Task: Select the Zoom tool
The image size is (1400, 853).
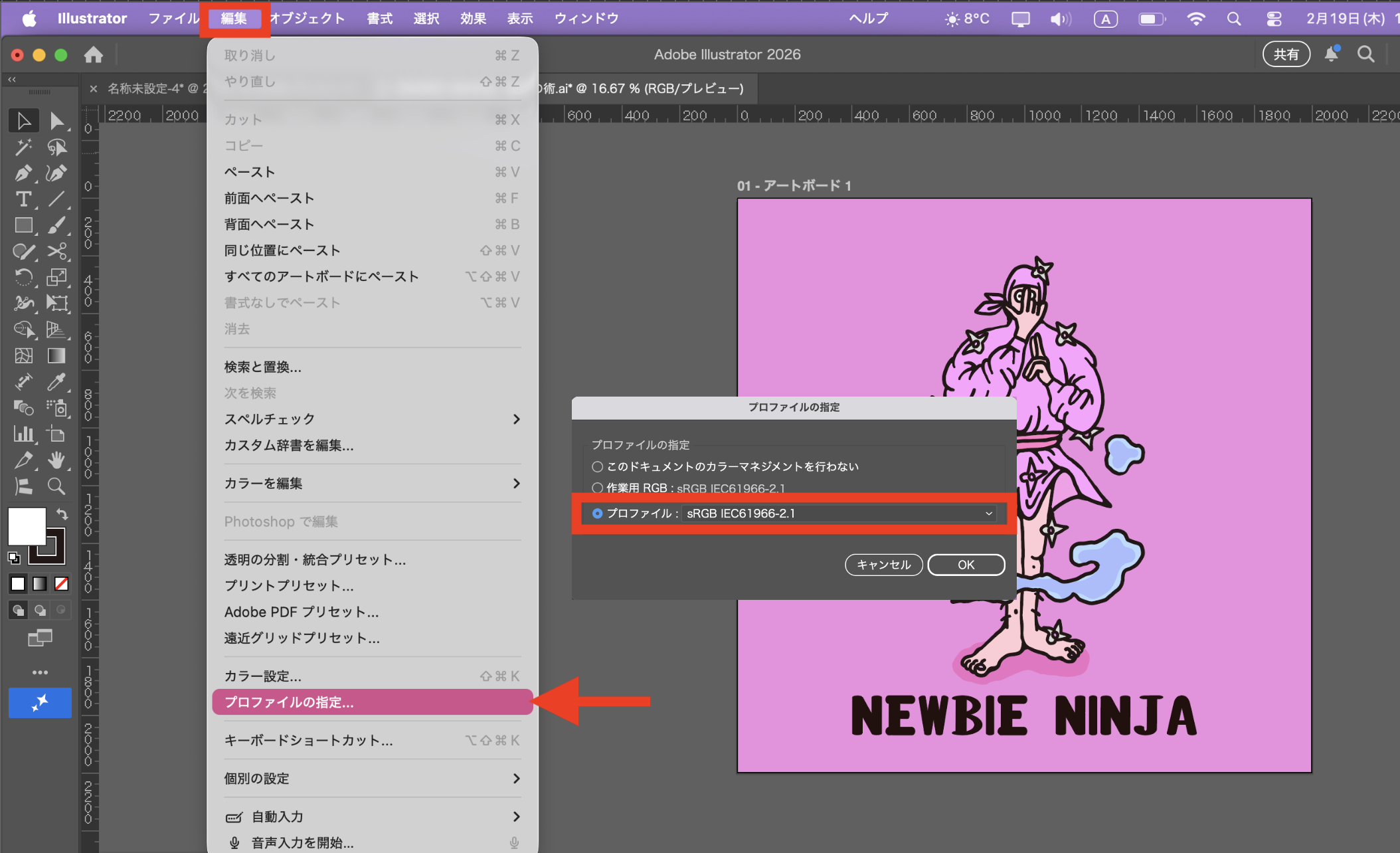Action: click(x=56, y=487)
